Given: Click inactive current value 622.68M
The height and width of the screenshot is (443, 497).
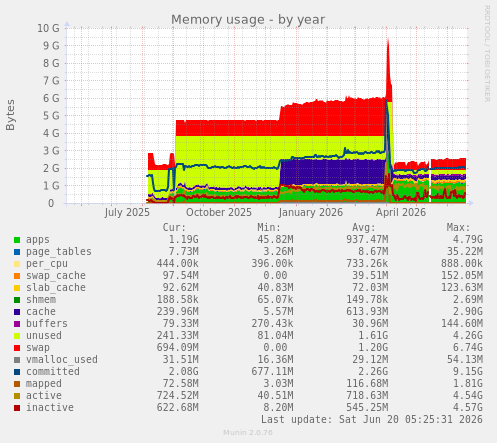Looking at the screenshot, I should coord(178,408).
